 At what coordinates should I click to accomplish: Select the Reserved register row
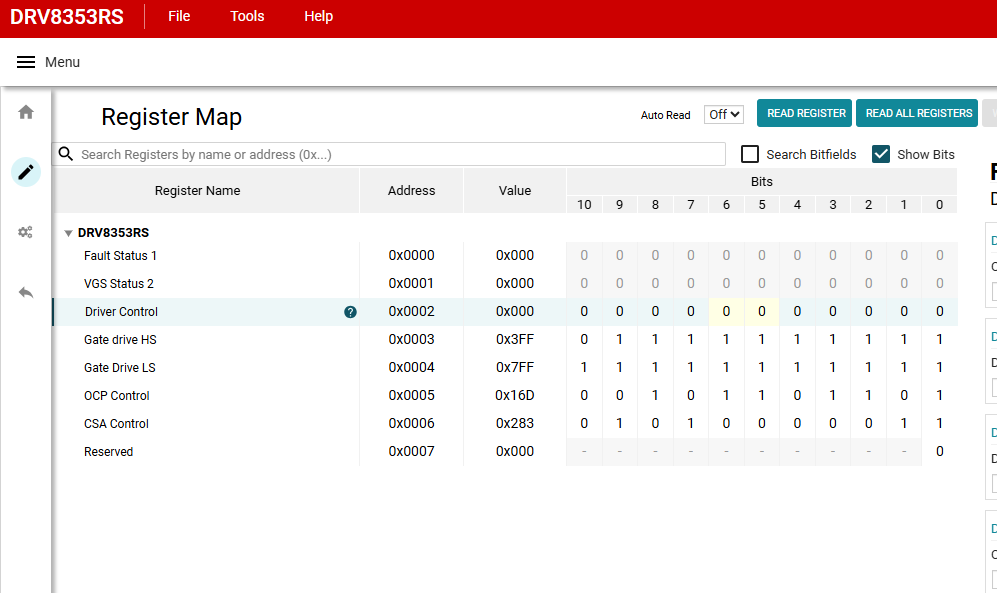tap(505, 451)
